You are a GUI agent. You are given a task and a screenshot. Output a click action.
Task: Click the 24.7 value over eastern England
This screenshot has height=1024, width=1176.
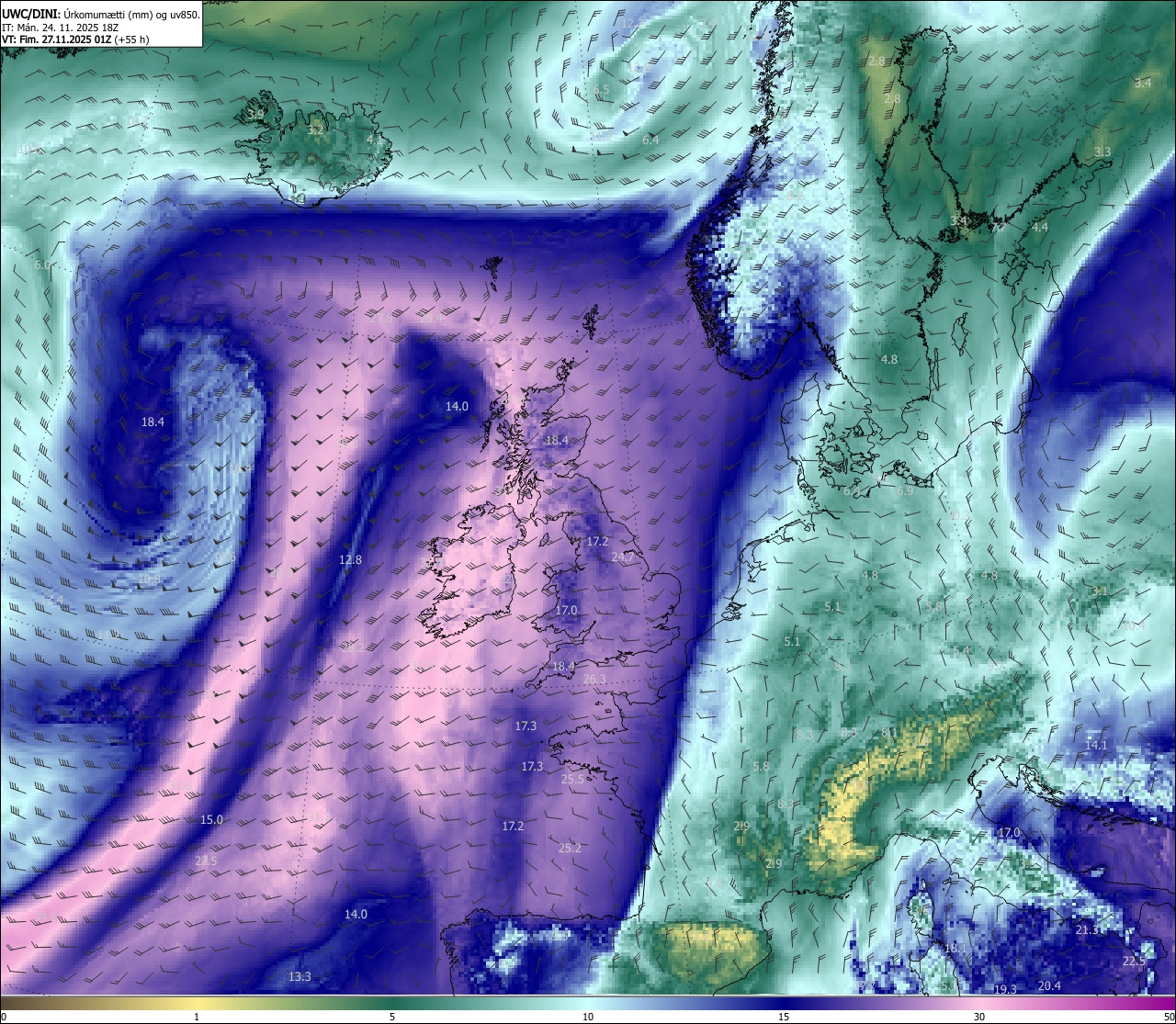pos(623,557)
